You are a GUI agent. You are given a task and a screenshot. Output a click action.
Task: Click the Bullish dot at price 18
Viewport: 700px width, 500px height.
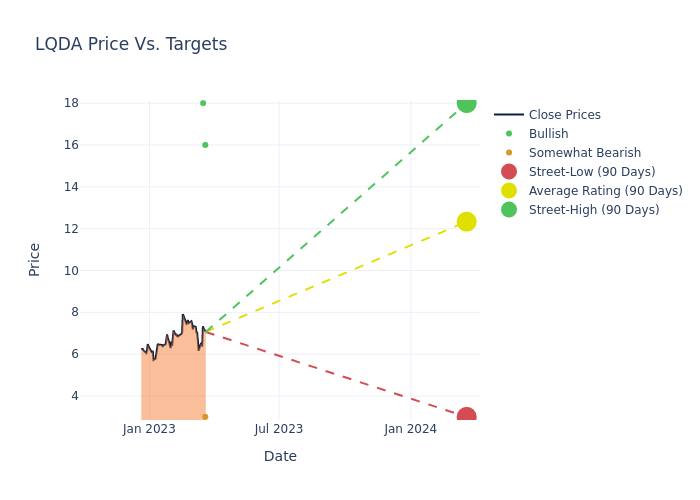[203, 103]
